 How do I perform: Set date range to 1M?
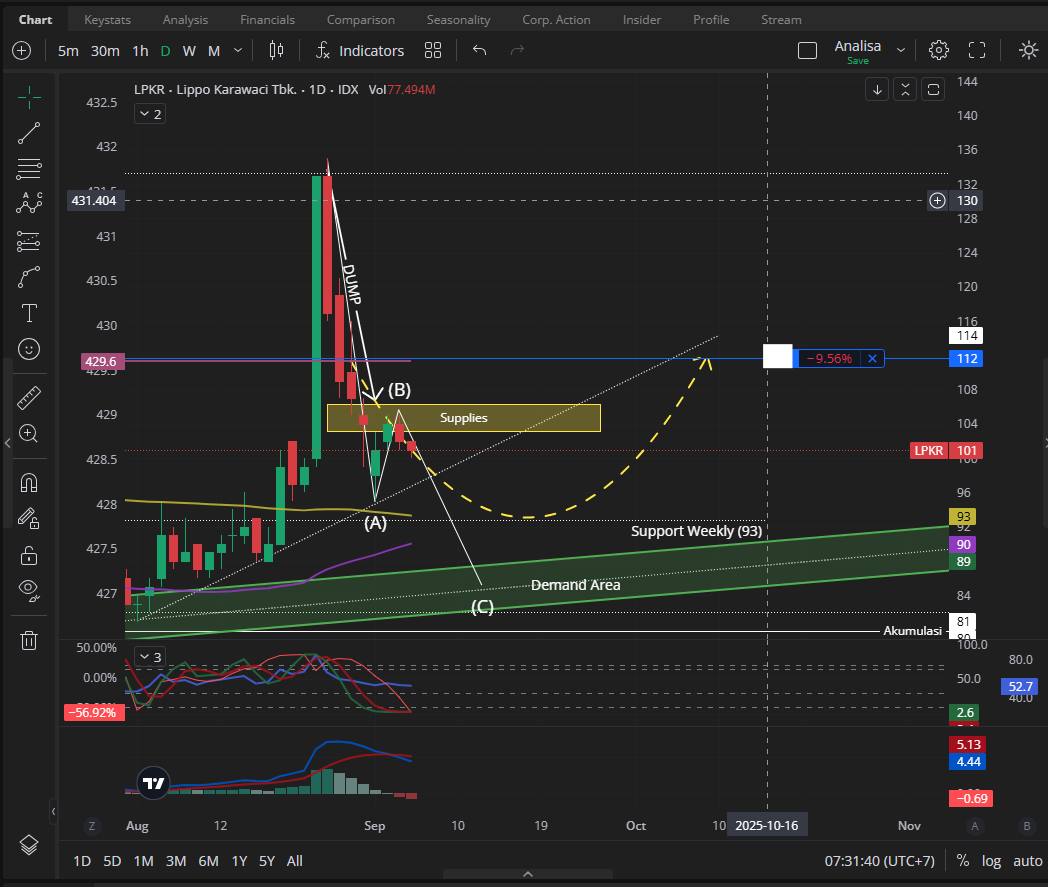(x=144, y=861)
